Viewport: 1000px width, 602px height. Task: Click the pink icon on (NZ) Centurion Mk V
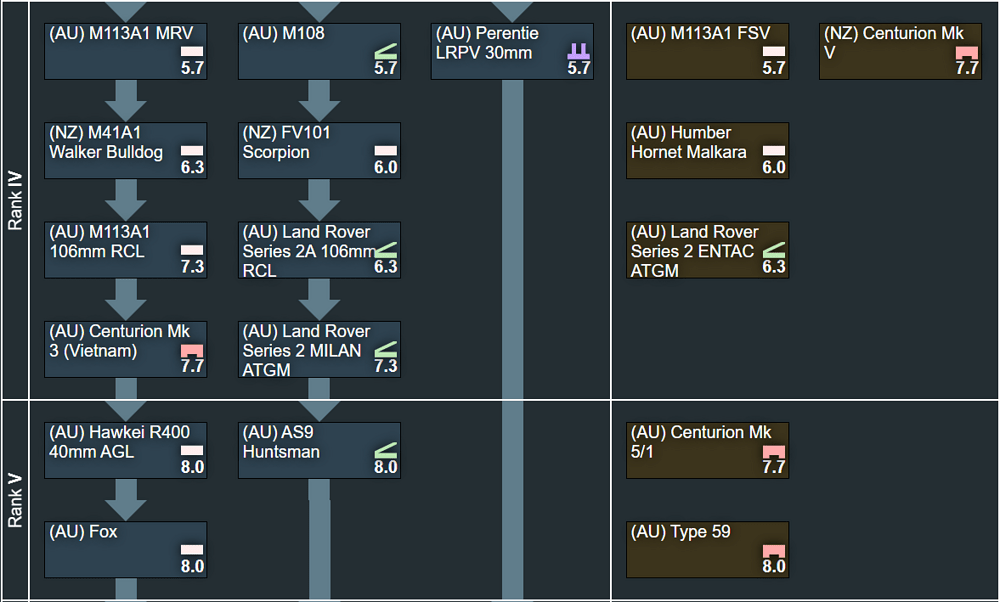point(966,51)
